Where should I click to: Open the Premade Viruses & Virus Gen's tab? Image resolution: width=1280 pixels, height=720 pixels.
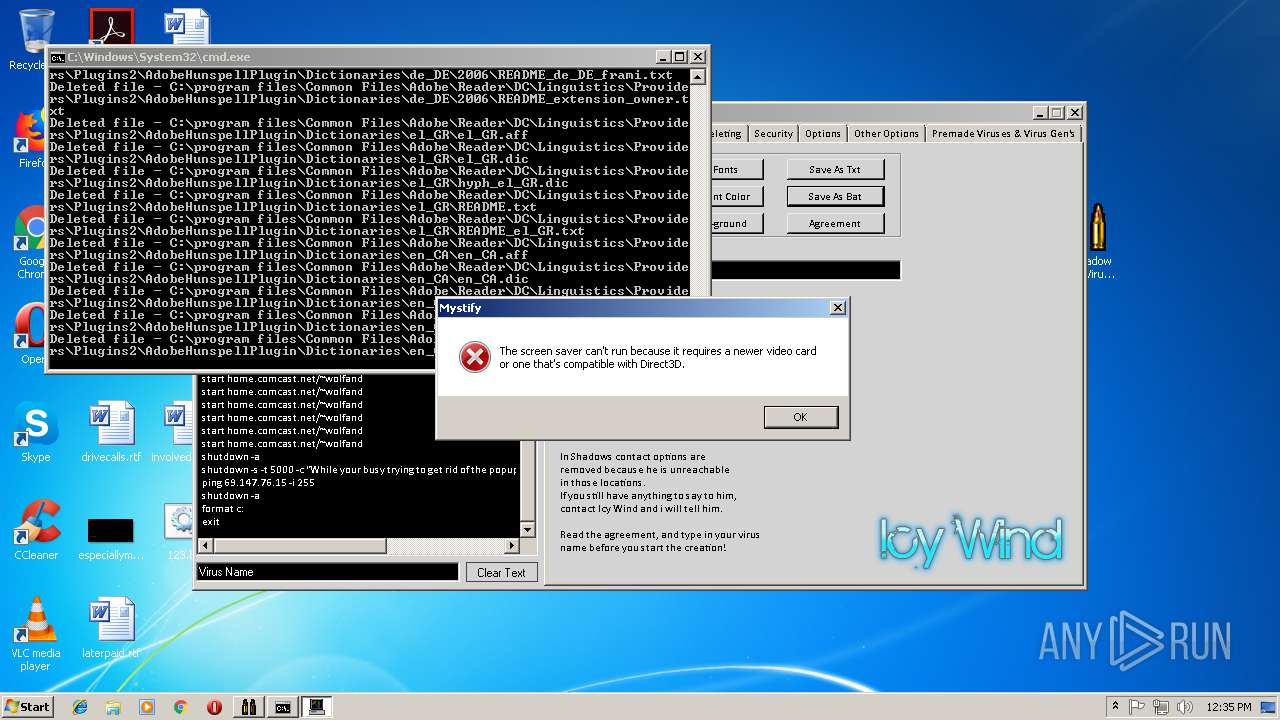(x=1003, y=134)
